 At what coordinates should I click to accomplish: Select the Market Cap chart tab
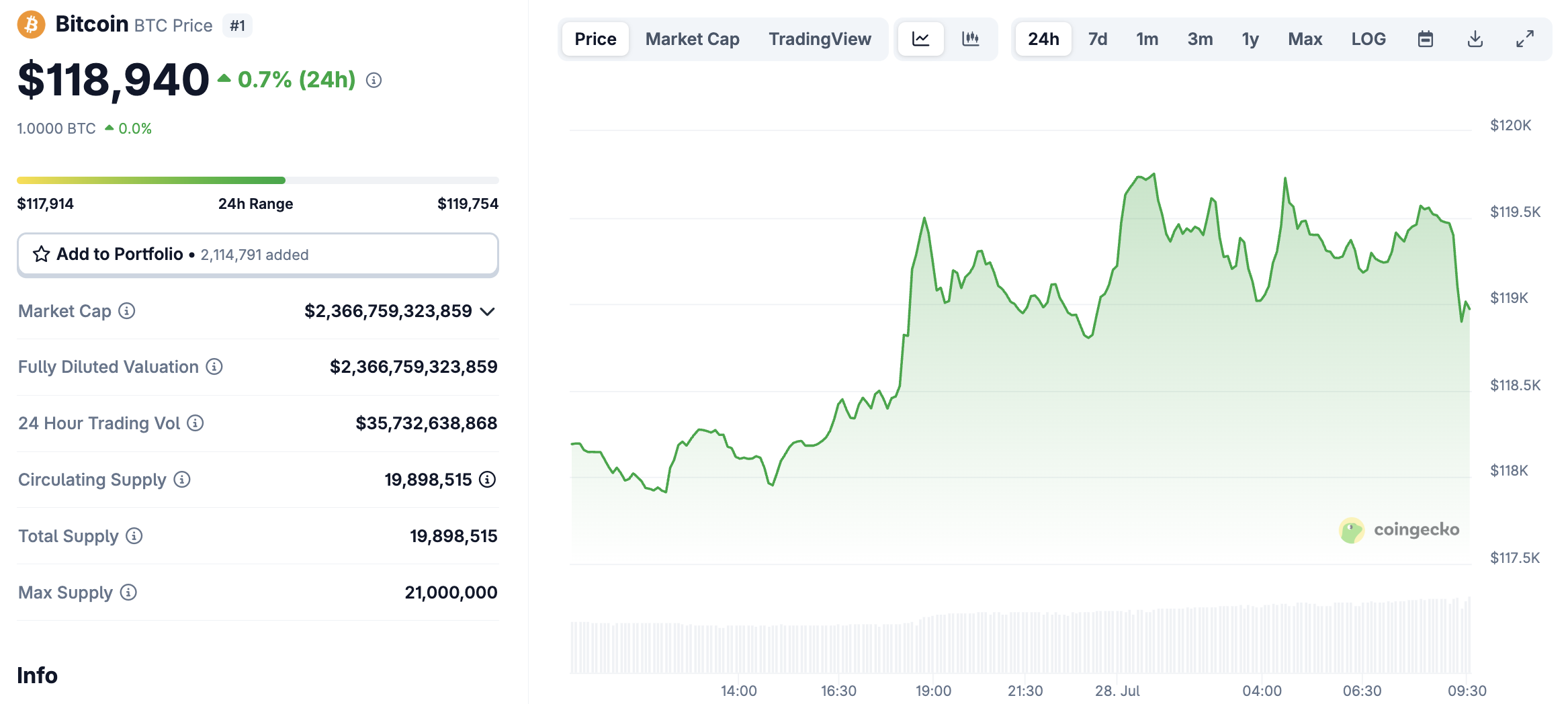coord(693,39)
